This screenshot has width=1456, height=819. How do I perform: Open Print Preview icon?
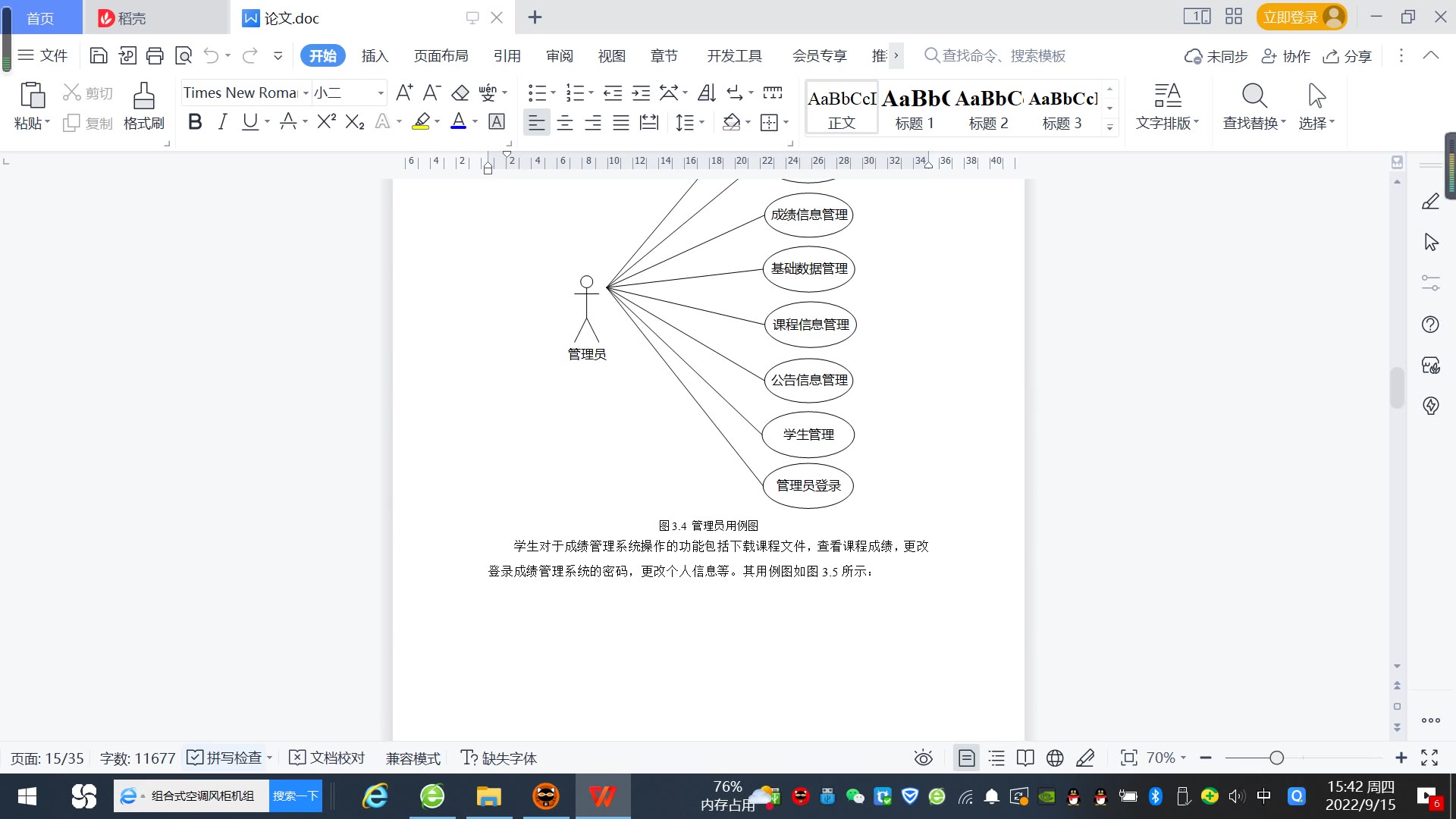coord(184,55)
